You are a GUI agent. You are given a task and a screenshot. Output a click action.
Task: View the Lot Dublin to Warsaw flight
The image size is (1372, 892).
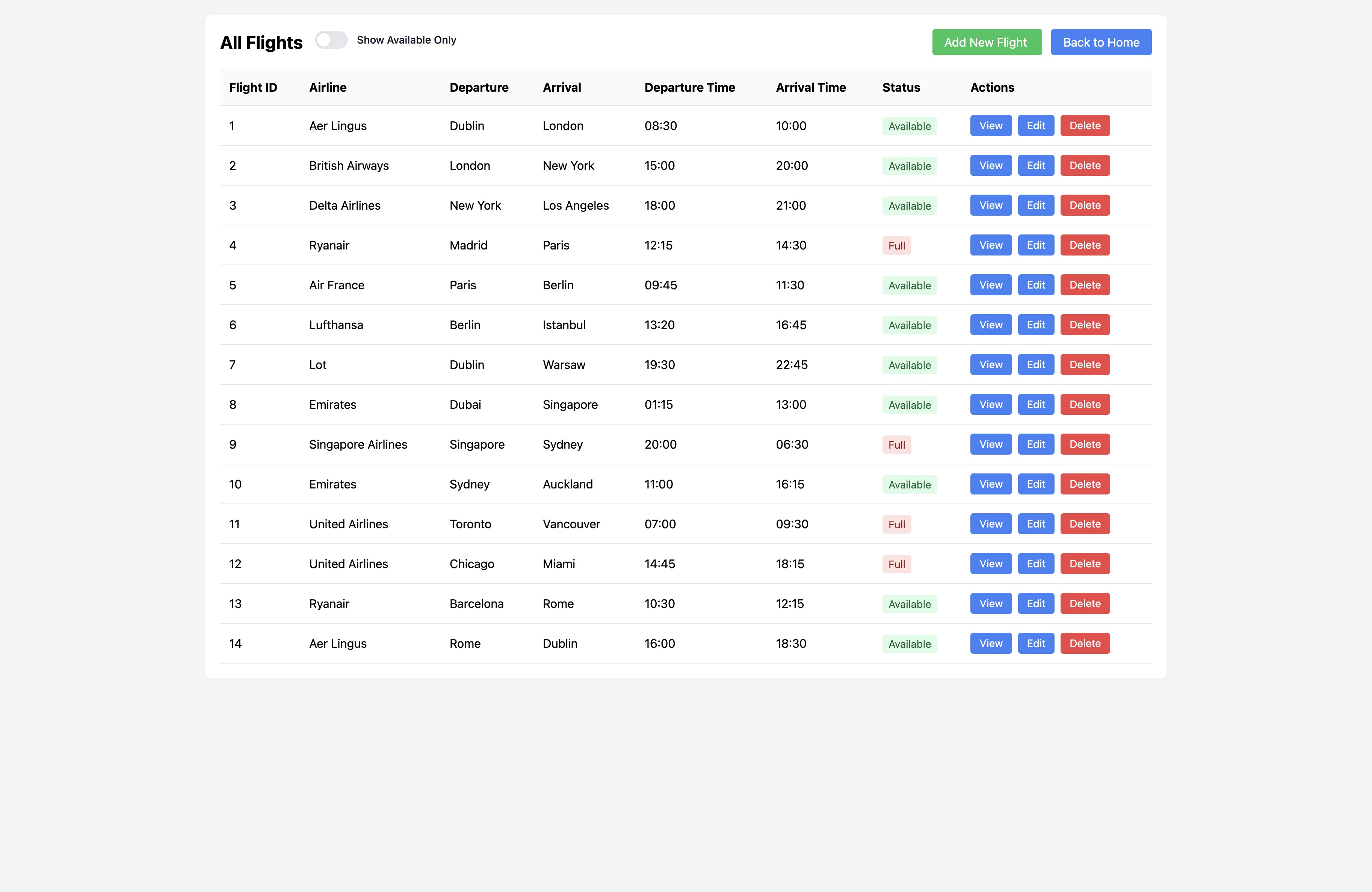(x=990, y=364)
